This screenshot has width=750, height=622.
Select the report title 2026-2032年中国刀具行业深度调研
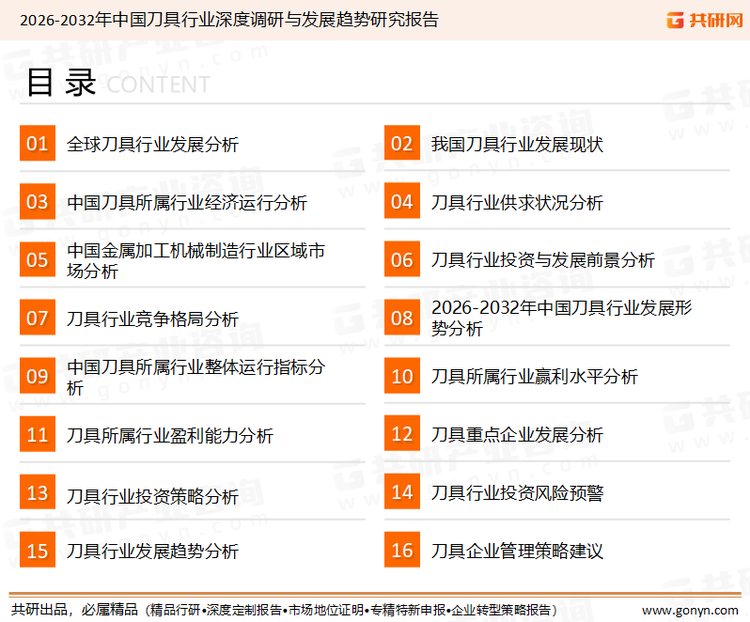tap(229, 20)
